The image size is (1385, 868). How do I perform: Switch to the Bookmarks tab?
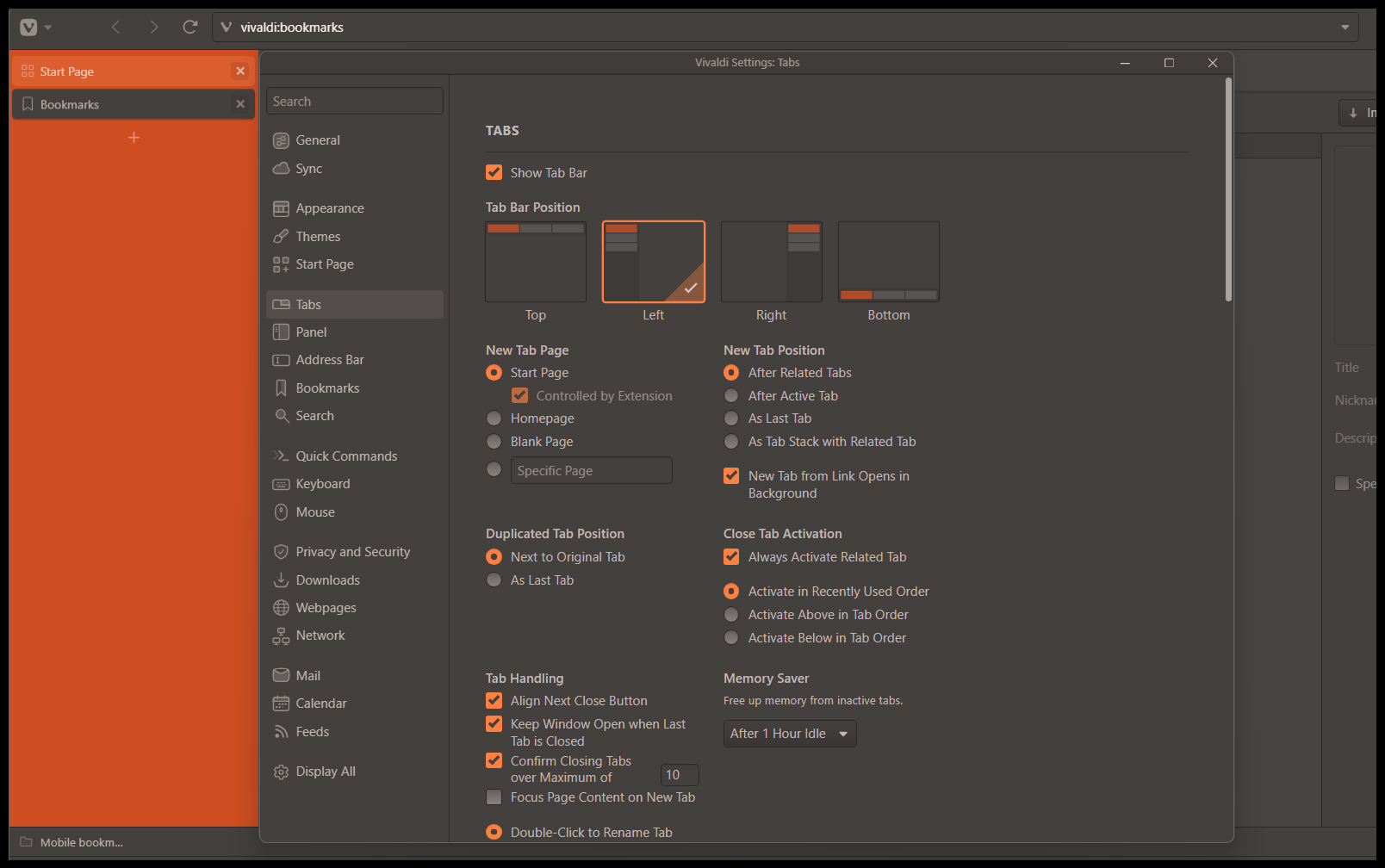(x=134, y=104)
